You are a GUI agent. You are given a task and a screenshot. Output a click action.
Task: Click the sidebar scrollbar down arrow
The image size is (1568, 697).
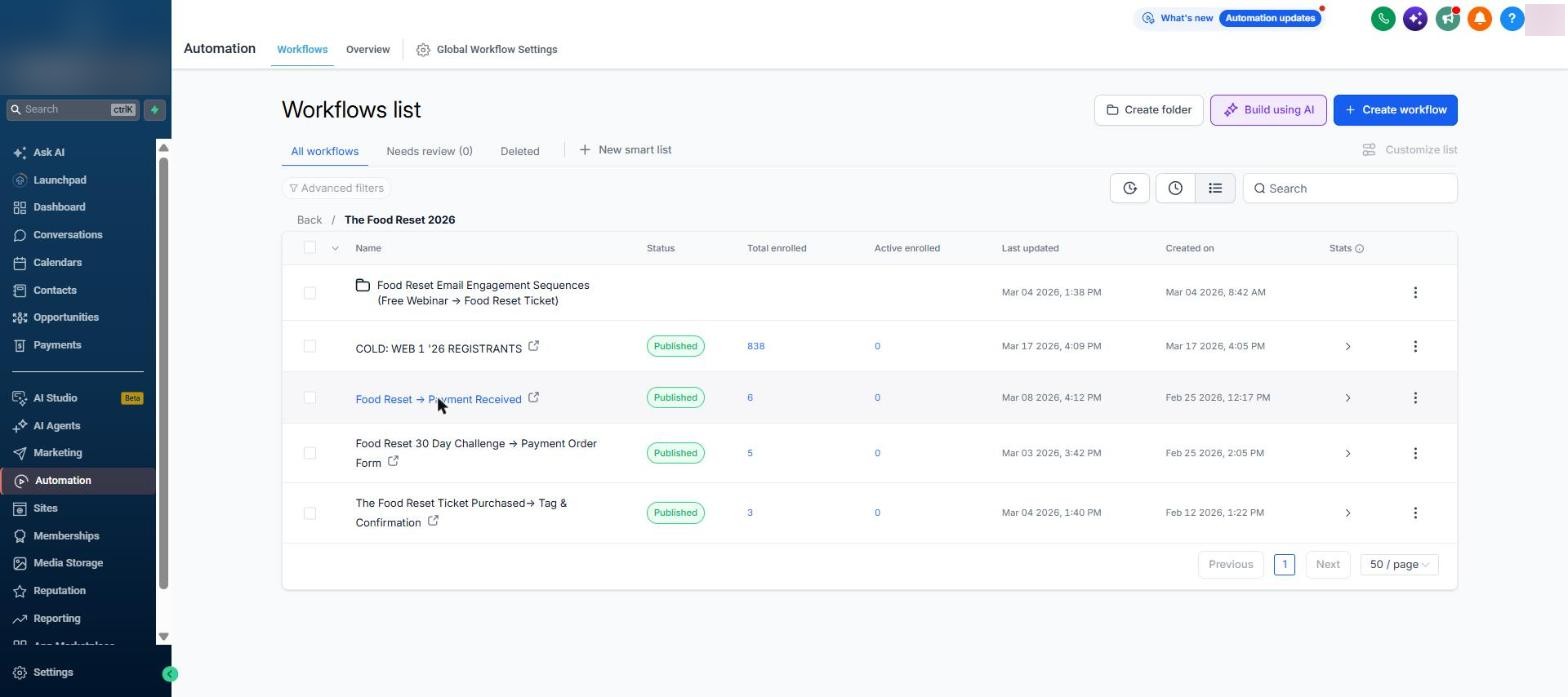164,637
